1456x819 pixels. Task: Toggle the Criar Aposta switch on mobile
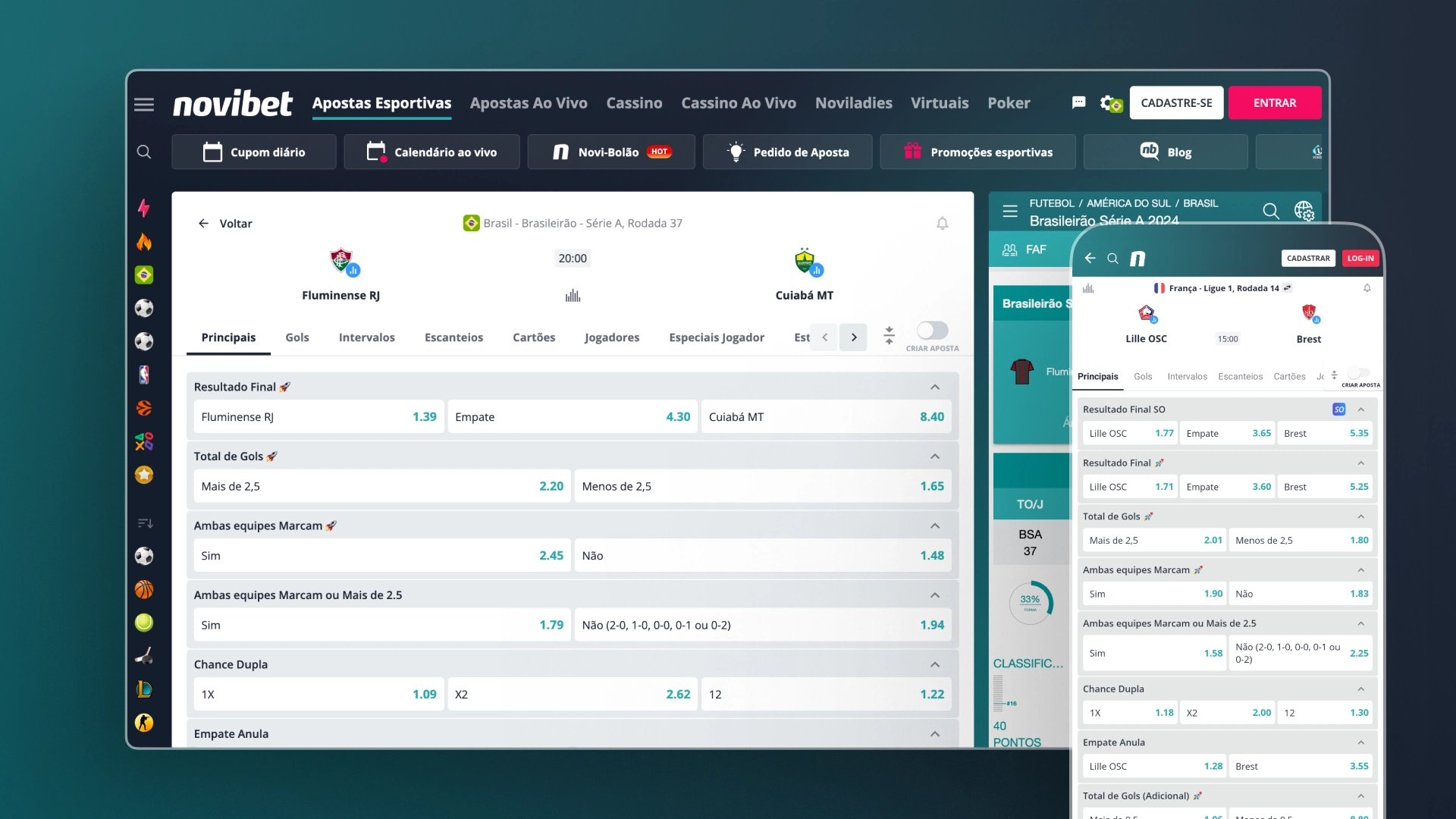pyautogui.click(x=1359, y=372)
